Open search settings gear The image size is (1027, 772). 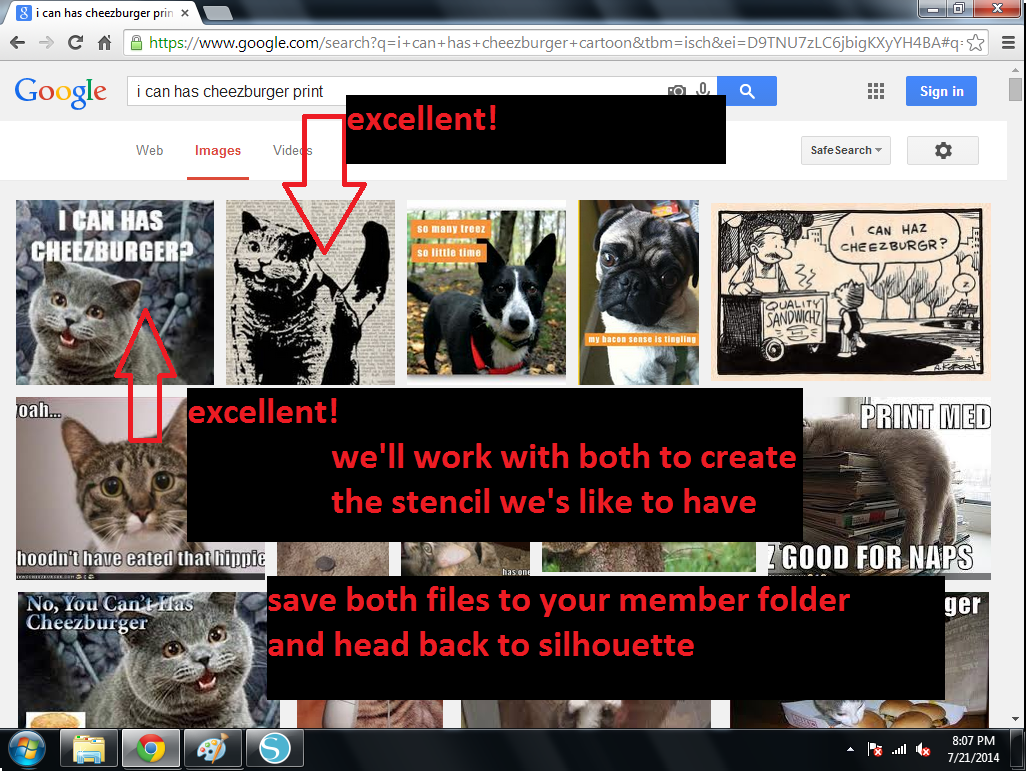943,151
